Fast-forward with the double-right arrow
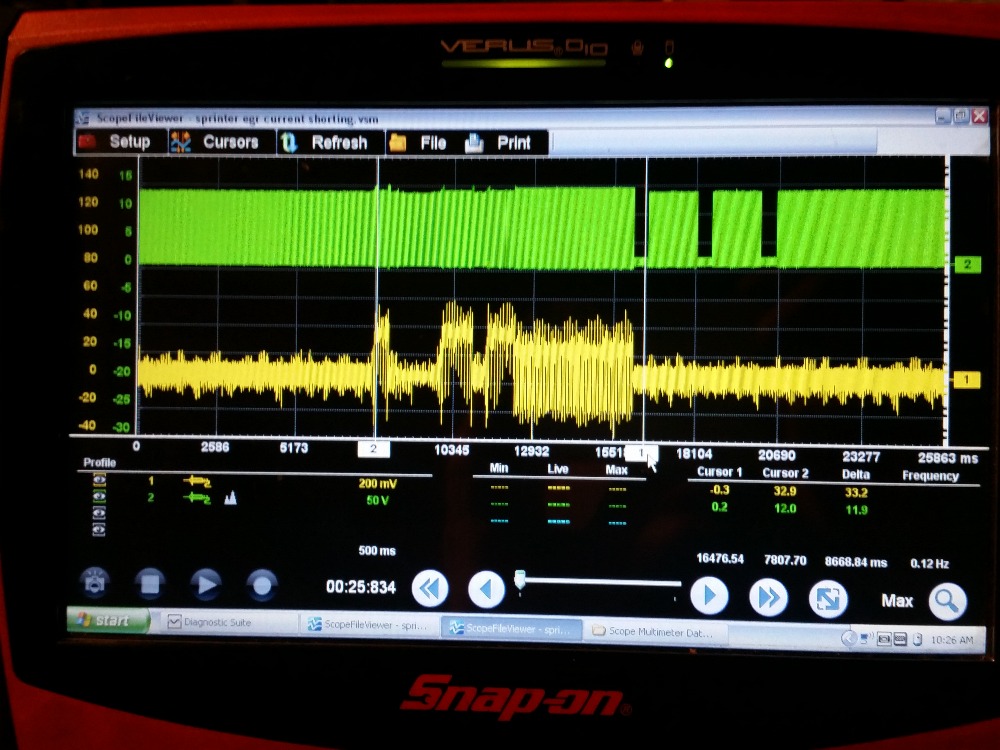This screenshot has width=1000, height=750. pyautogui.click(x=768, y=598)
